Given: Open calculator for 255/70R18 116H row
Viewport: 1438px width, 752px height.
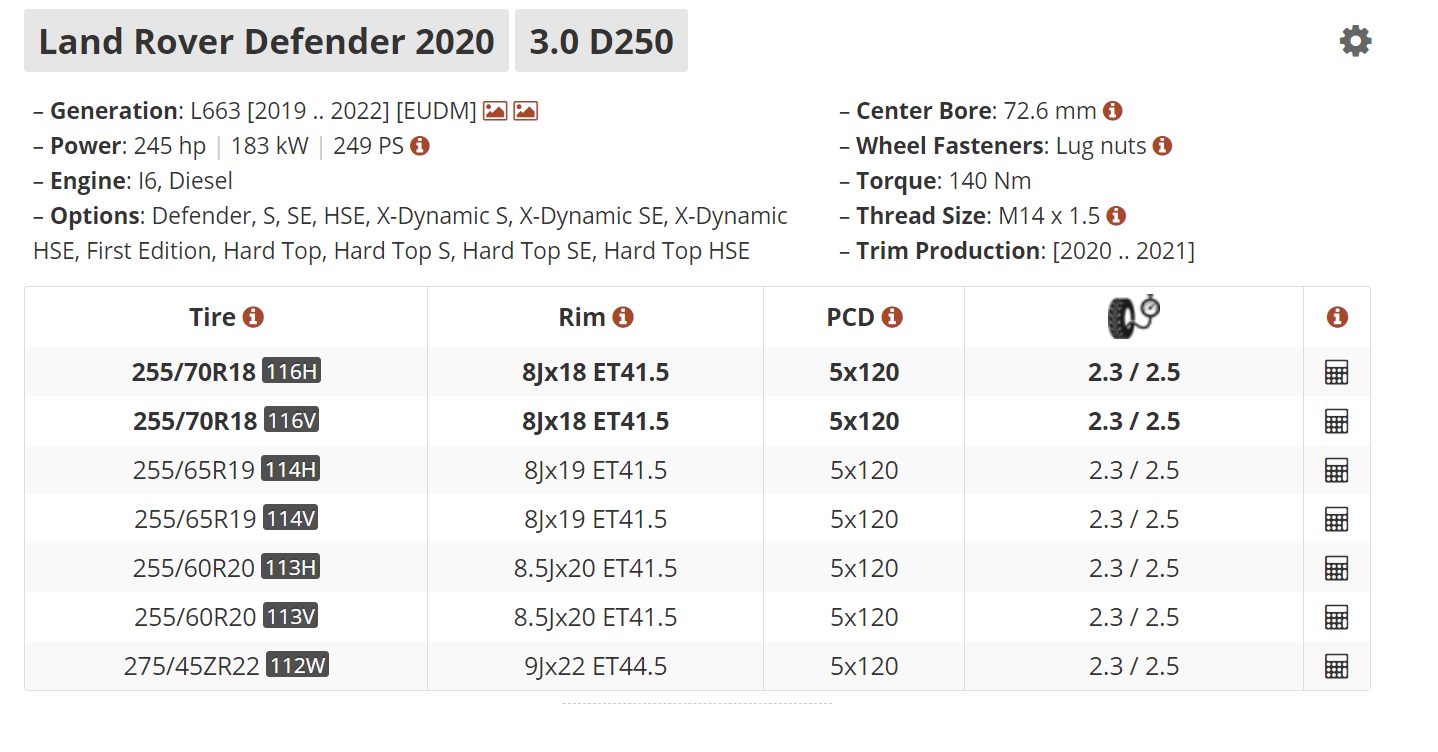Looking at the screenshot, I should [x=1336, y=373].
